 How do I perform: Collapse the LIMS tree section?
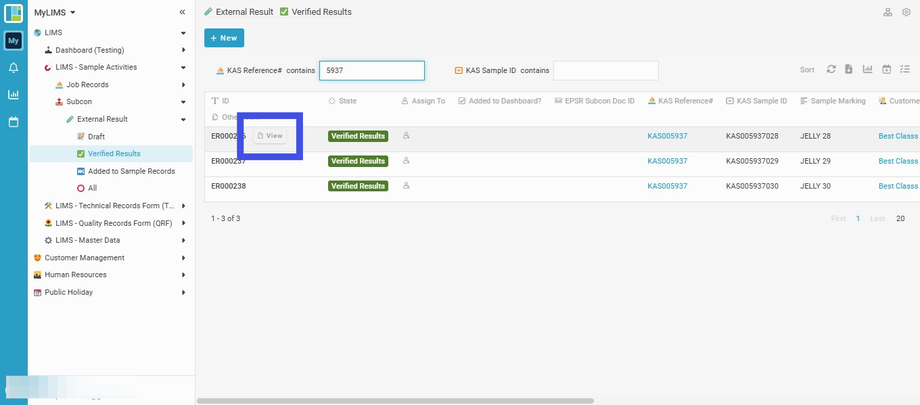click(184, 33)
